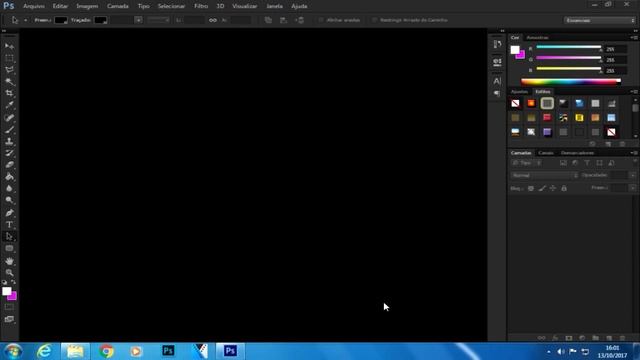Click the shape fill Preen. swatch

61,20
